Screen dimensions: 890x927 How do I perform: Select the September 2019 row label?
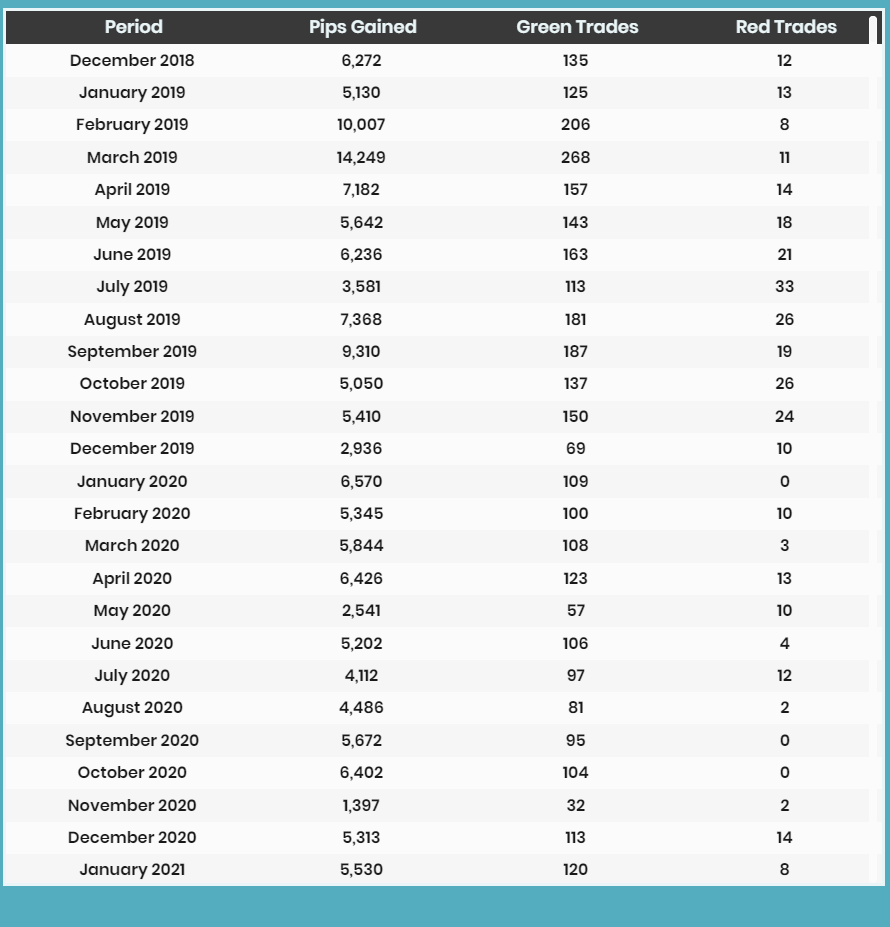[132, 352]
